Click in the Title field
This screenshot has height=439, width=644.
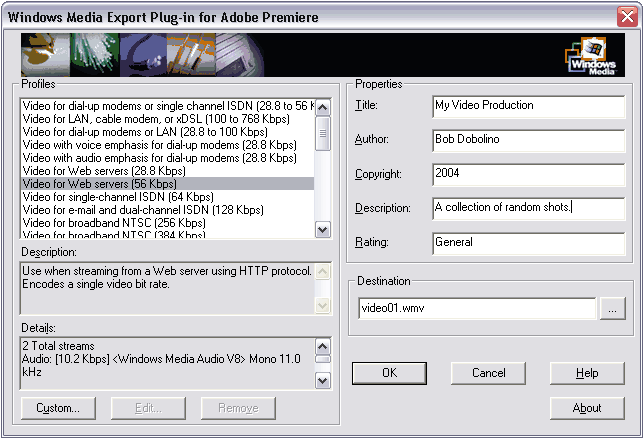click(x=529, y=106)
